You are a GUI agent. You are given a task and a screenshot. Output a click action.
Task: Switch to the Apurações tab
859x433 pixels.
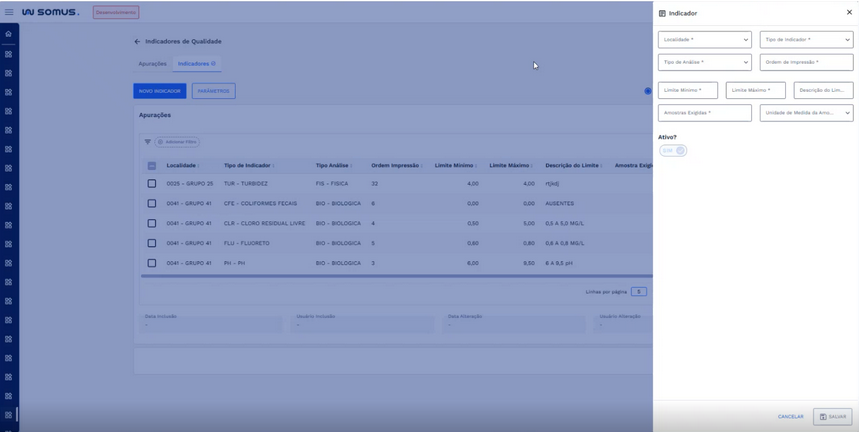[x=152, y=64]
